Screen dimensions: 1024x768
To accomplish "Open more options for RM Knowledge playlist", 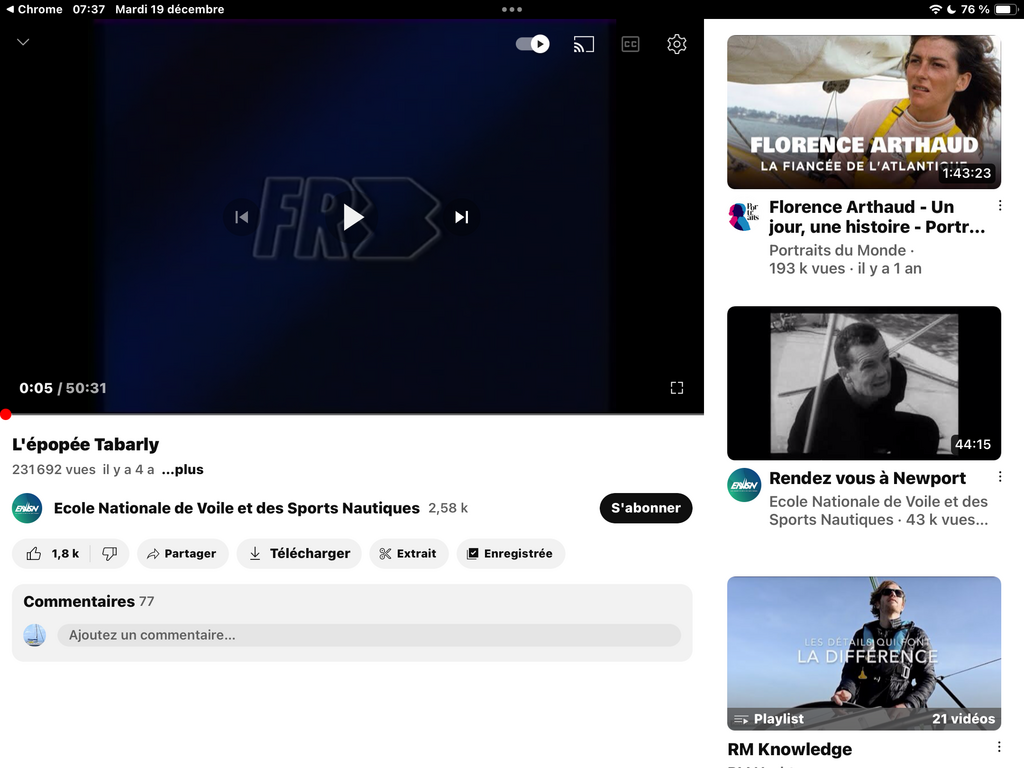I will pos(1000,747).
